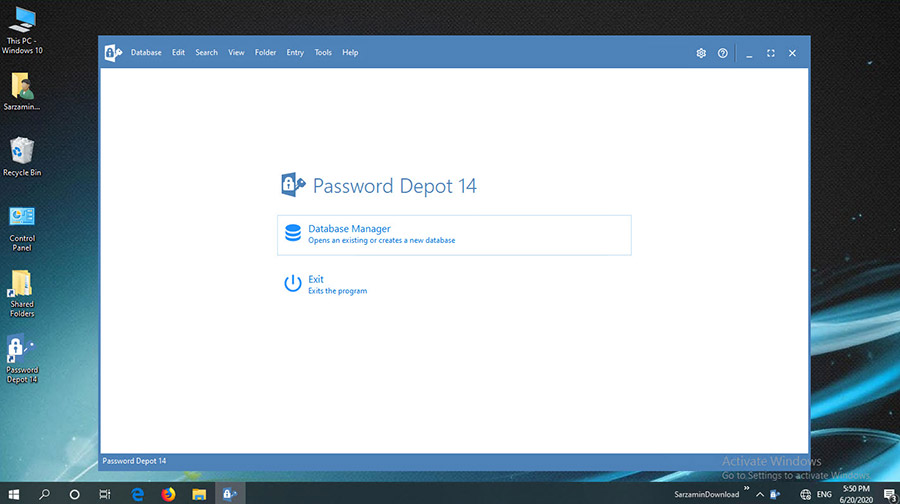Open the Edit menu

[178, 52]
